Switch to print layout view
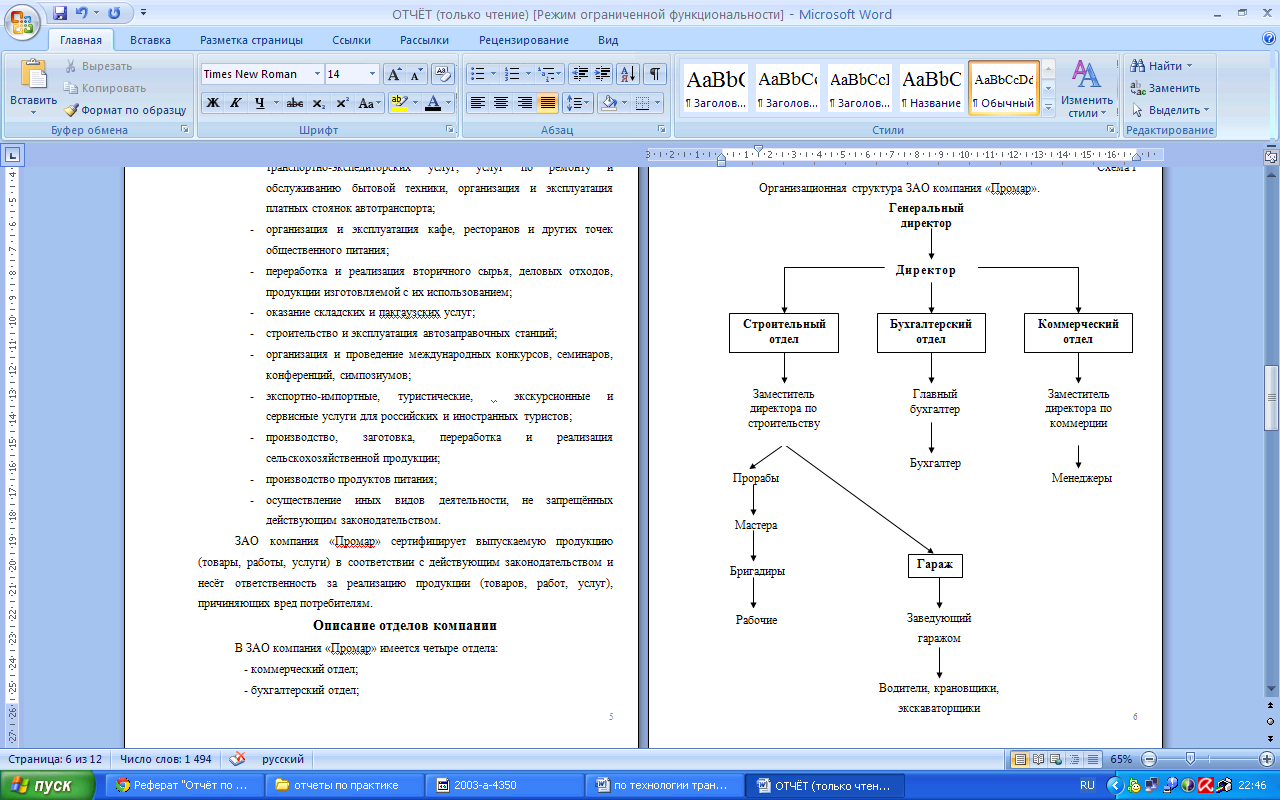 click(1019, 759)
